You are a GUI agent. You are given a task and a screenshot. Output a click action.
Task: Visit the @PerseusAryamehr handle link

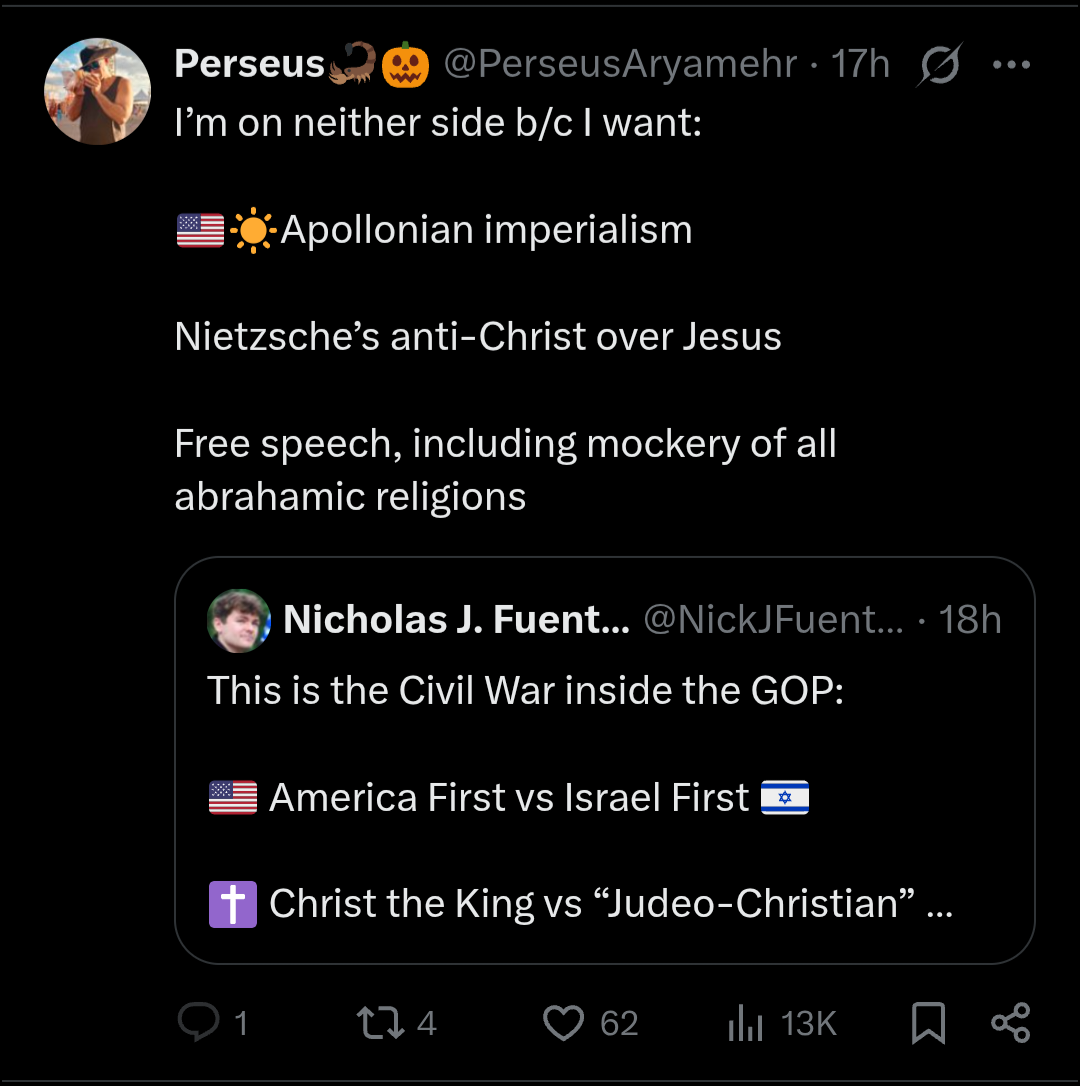click(619, 65)
